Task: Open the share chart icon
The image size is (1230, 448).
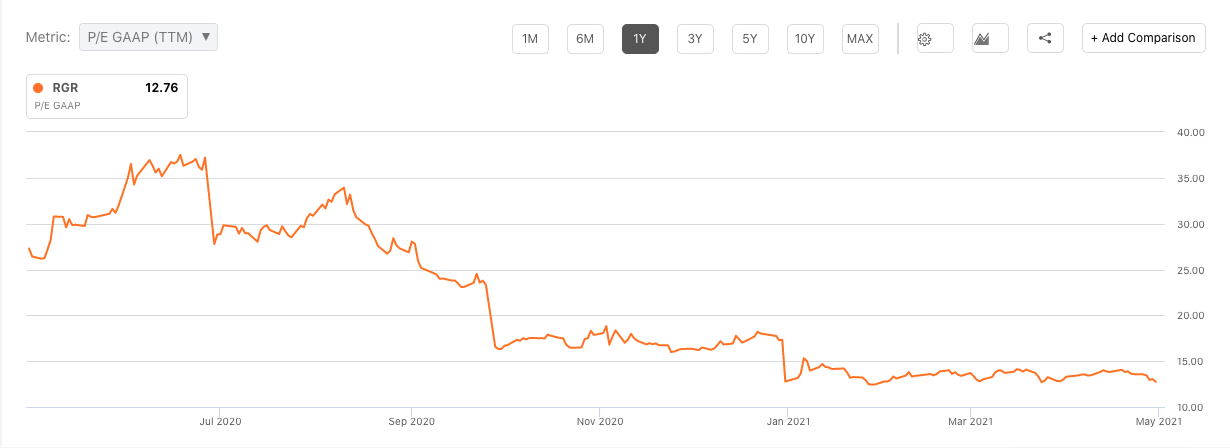Action: click(x=1045, y=39)
